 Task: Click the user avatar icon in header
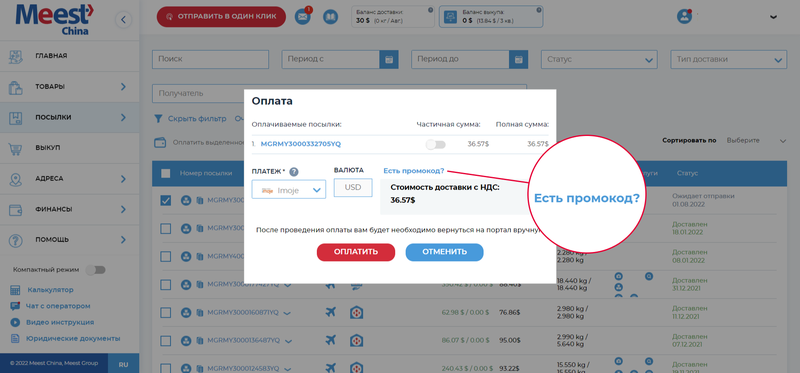(684, 16)
